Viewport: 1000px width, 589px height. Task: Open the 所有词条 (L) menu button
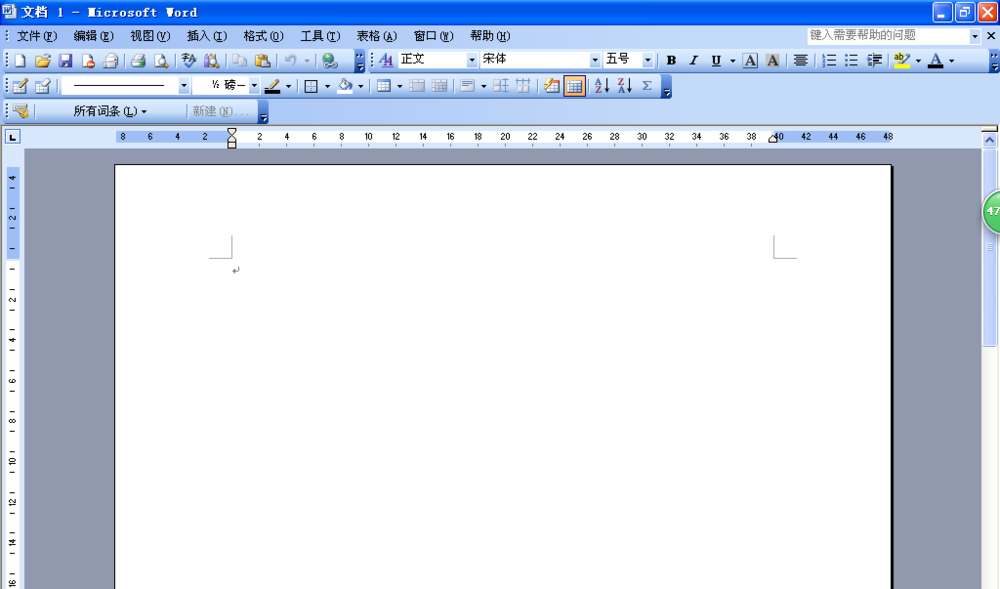click(110, 112)
